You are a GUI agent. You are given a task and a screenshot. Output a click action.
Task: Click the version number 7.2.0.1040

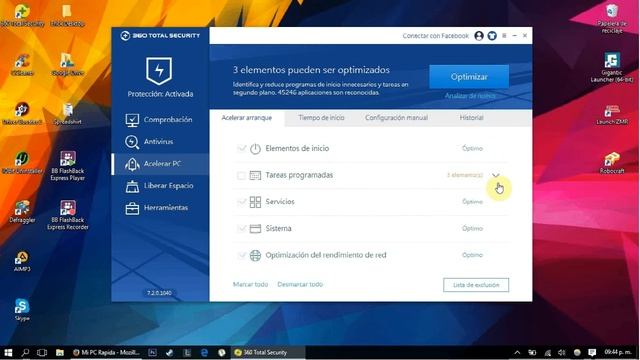[160, 293]
